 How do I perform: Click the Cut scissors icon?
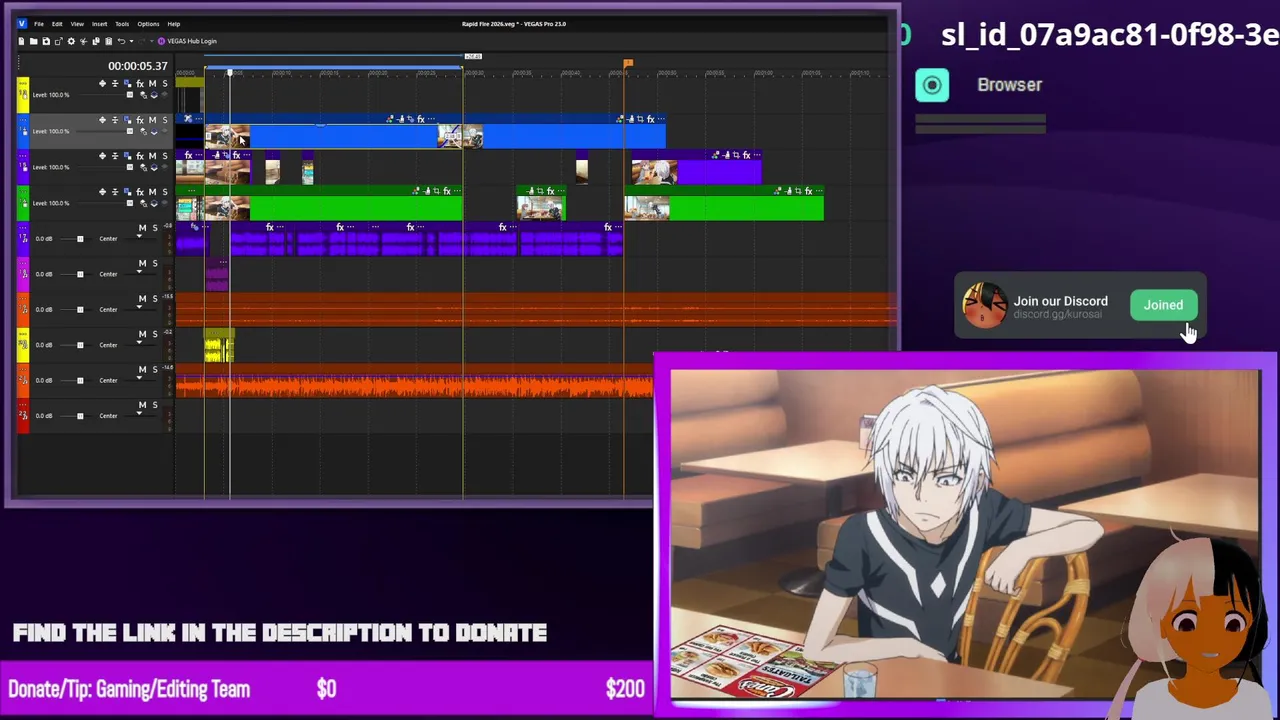83,41
